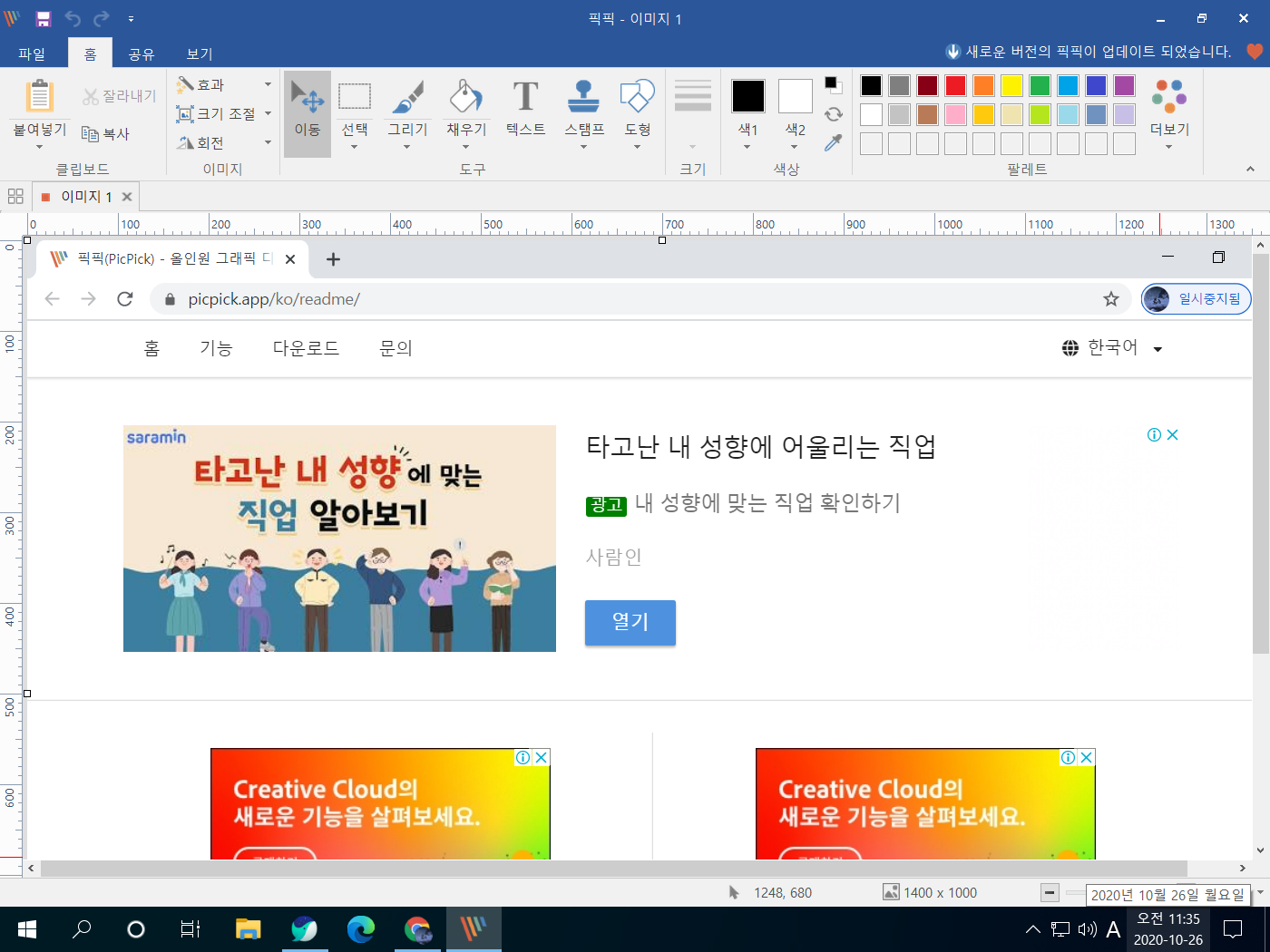Click the 다운로드 nav link
Image resolution: width=1270 pixels, height=952 pixels.
[x=306, y=348]
